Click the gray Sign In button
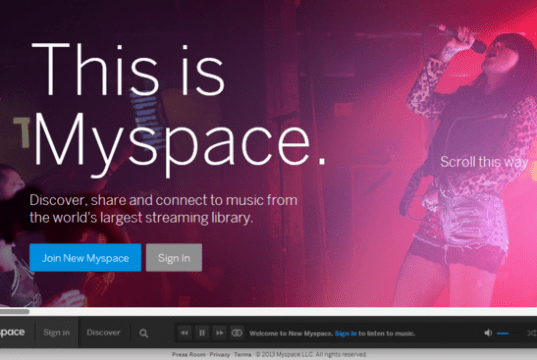This screenshot has height=360, width=537. (174, 258)
